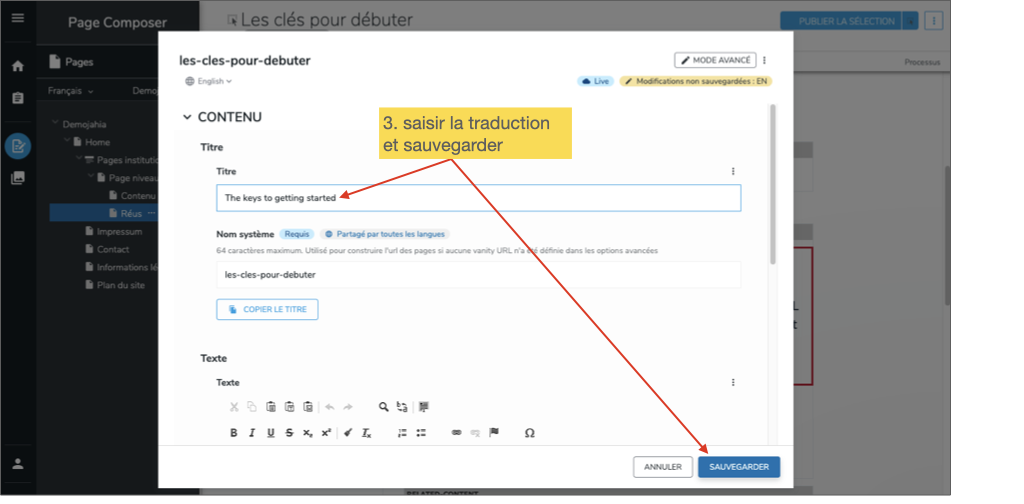The width and height of the screenshot is (1024, 504).
Task: Click the strikethrough formatting icon
Action: [289, 433]
